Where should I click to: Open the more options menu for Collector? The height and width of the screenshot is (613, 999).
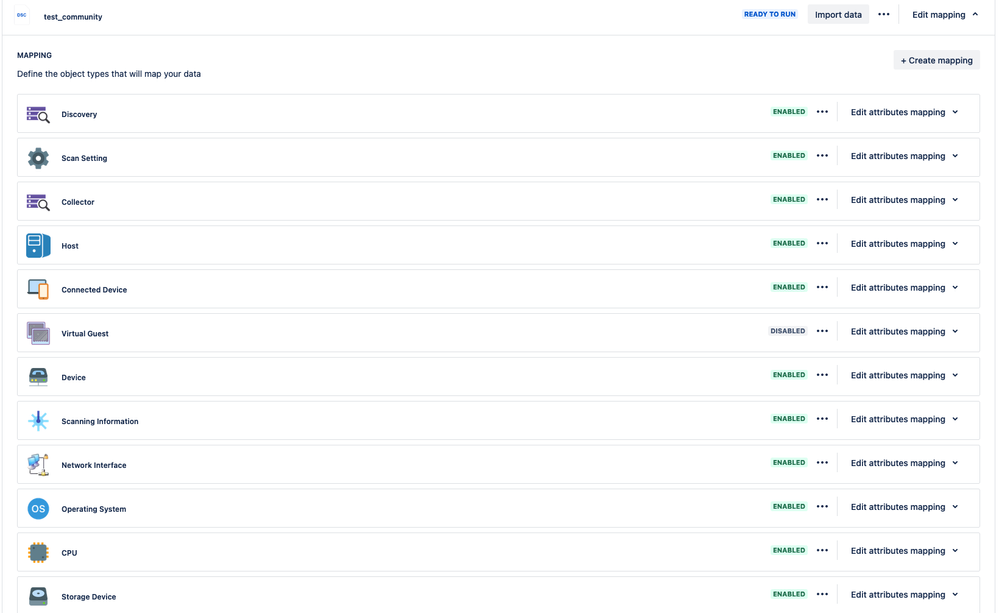[822, 199]
